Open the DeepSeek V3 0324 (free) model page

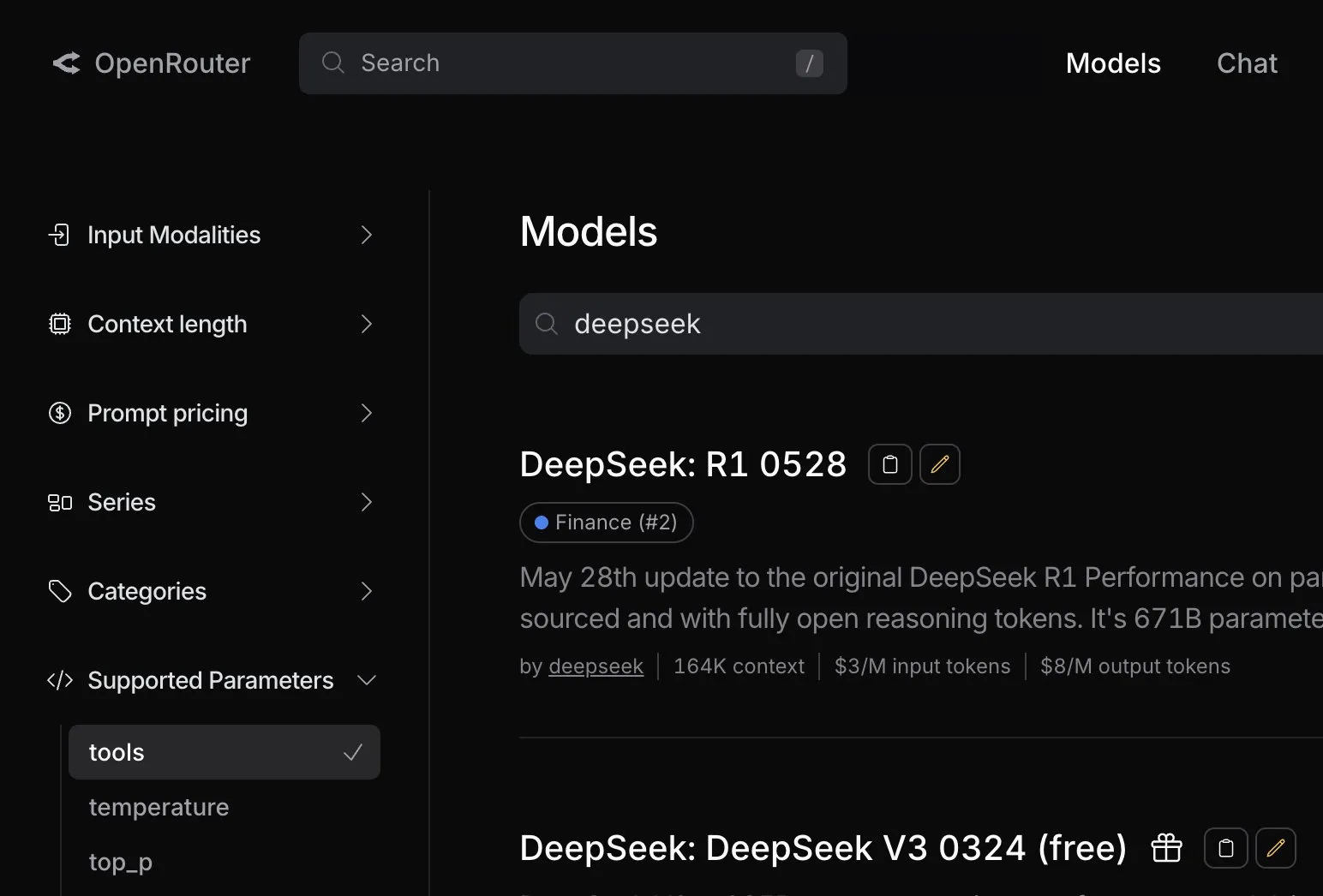click(823, 848)
